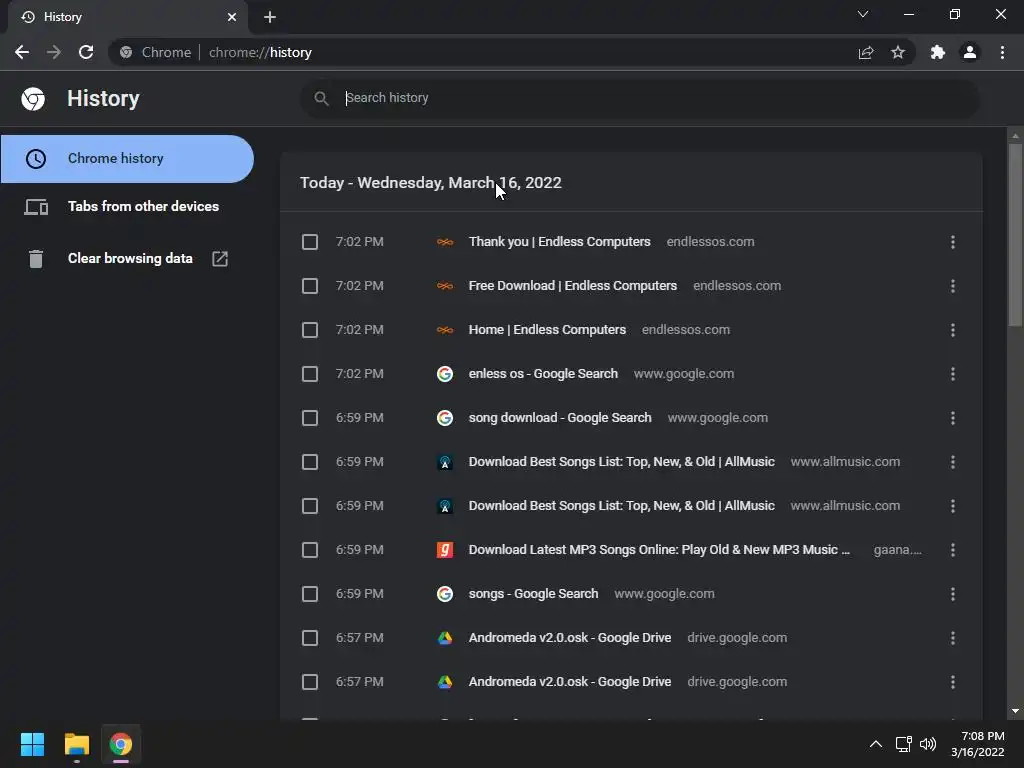Click 'www.google.com' beside songs - Google Search
This screenshot has height=768, width=1024.
tap(664, 594)
